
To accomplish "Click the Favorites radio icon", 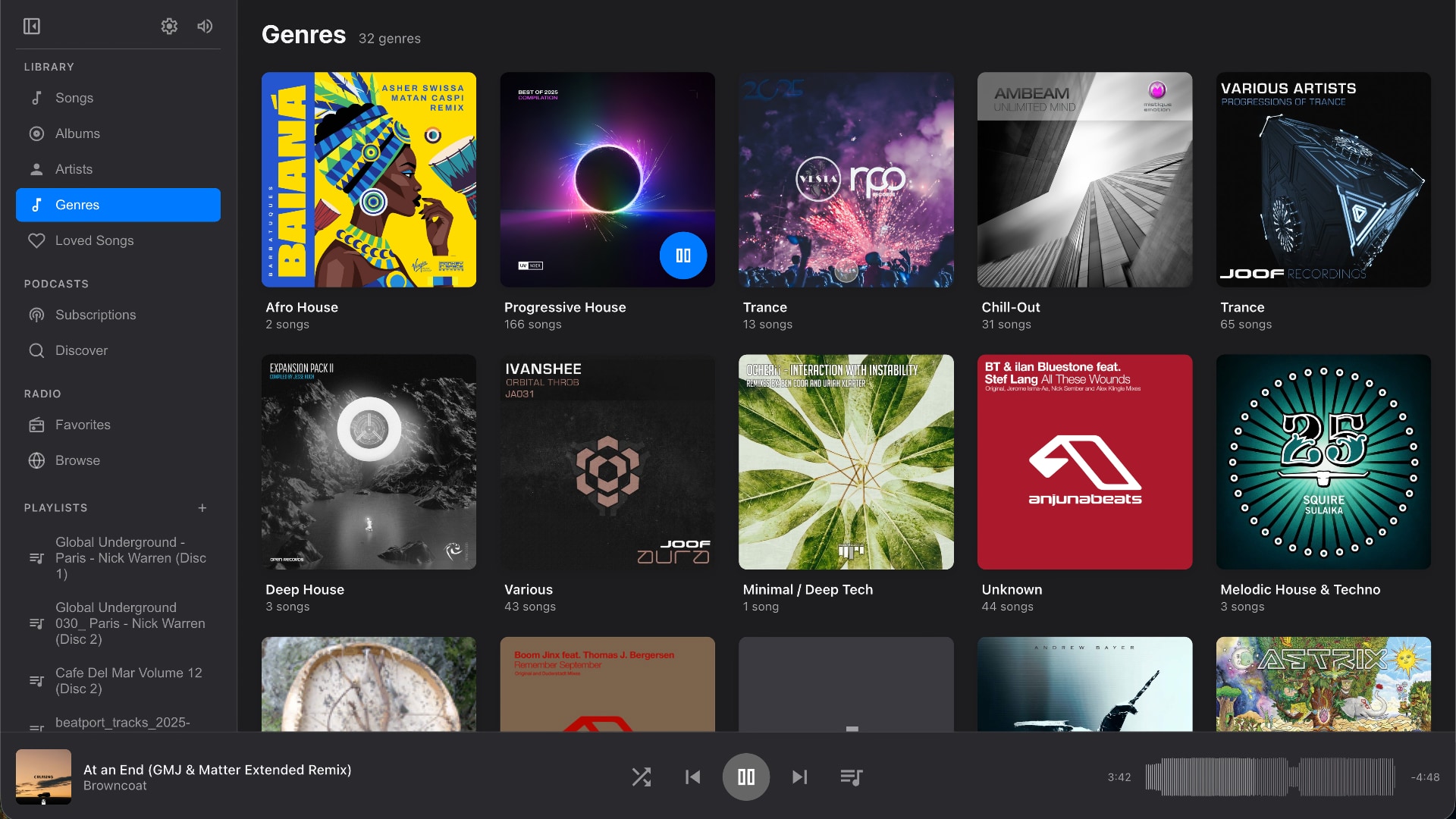I will click(36, 425).
